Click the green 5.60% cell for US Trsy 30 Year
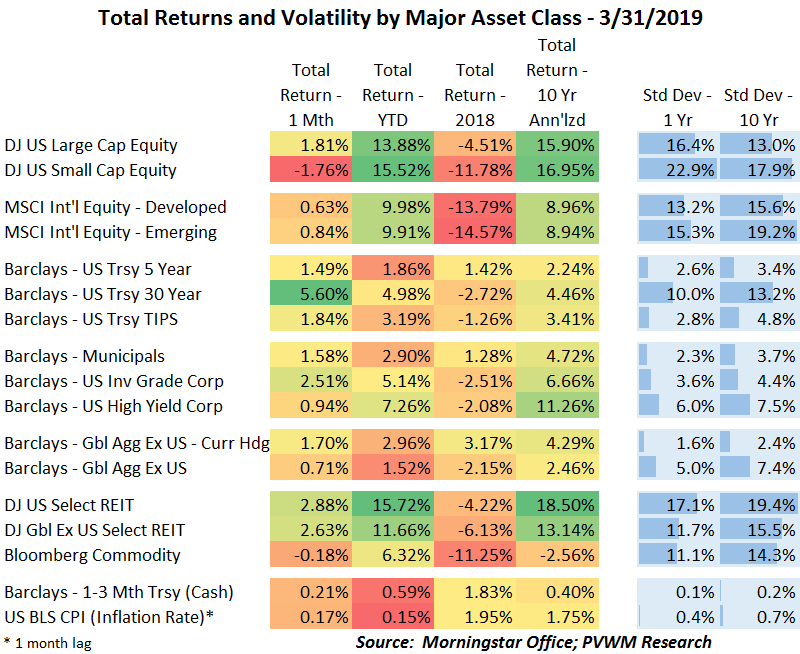The image size is (800, 654). 311,294
